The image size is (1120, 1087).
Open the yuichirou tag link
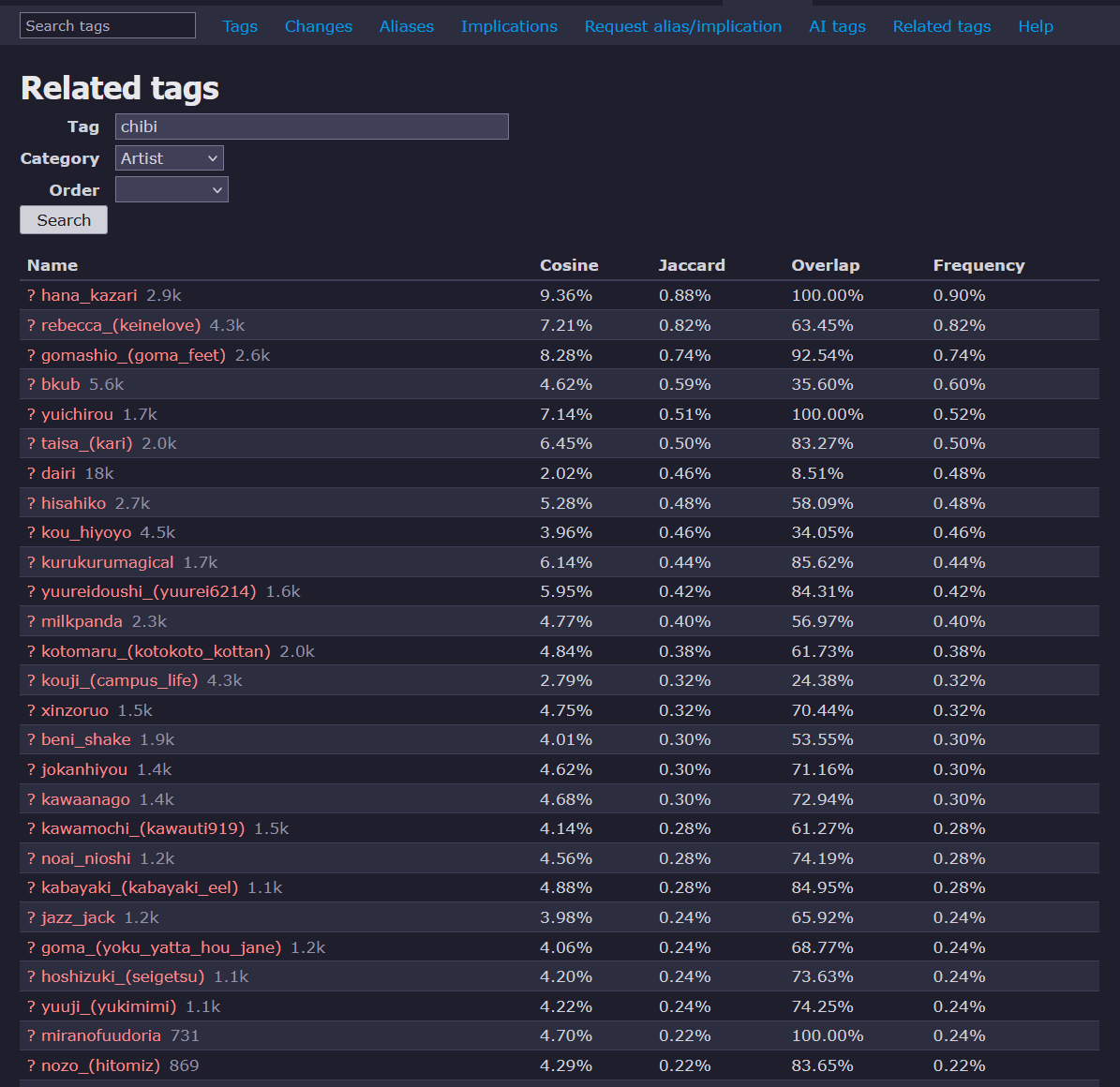coord(77,414)
